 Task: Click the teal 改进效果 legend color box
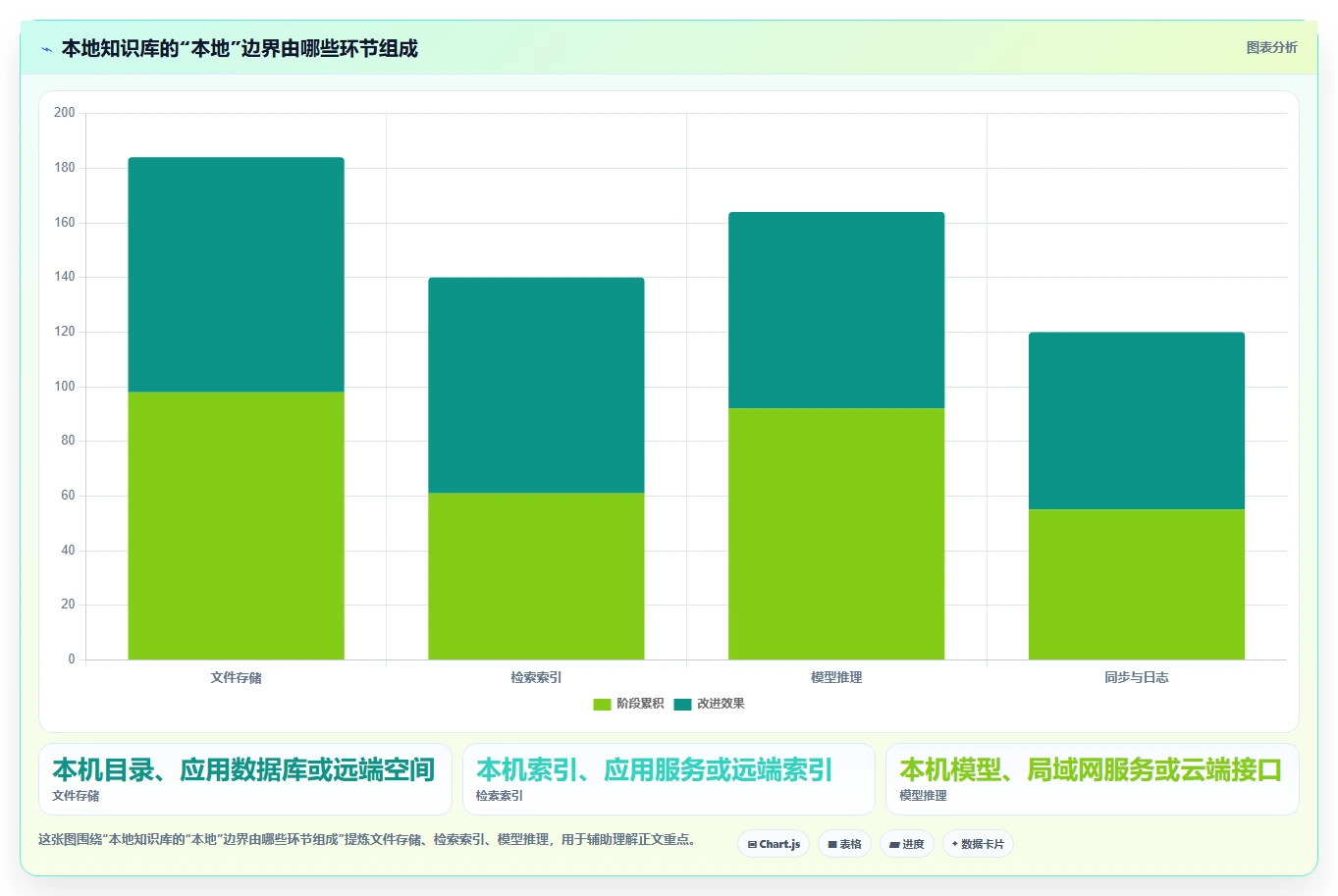[682, 704]
